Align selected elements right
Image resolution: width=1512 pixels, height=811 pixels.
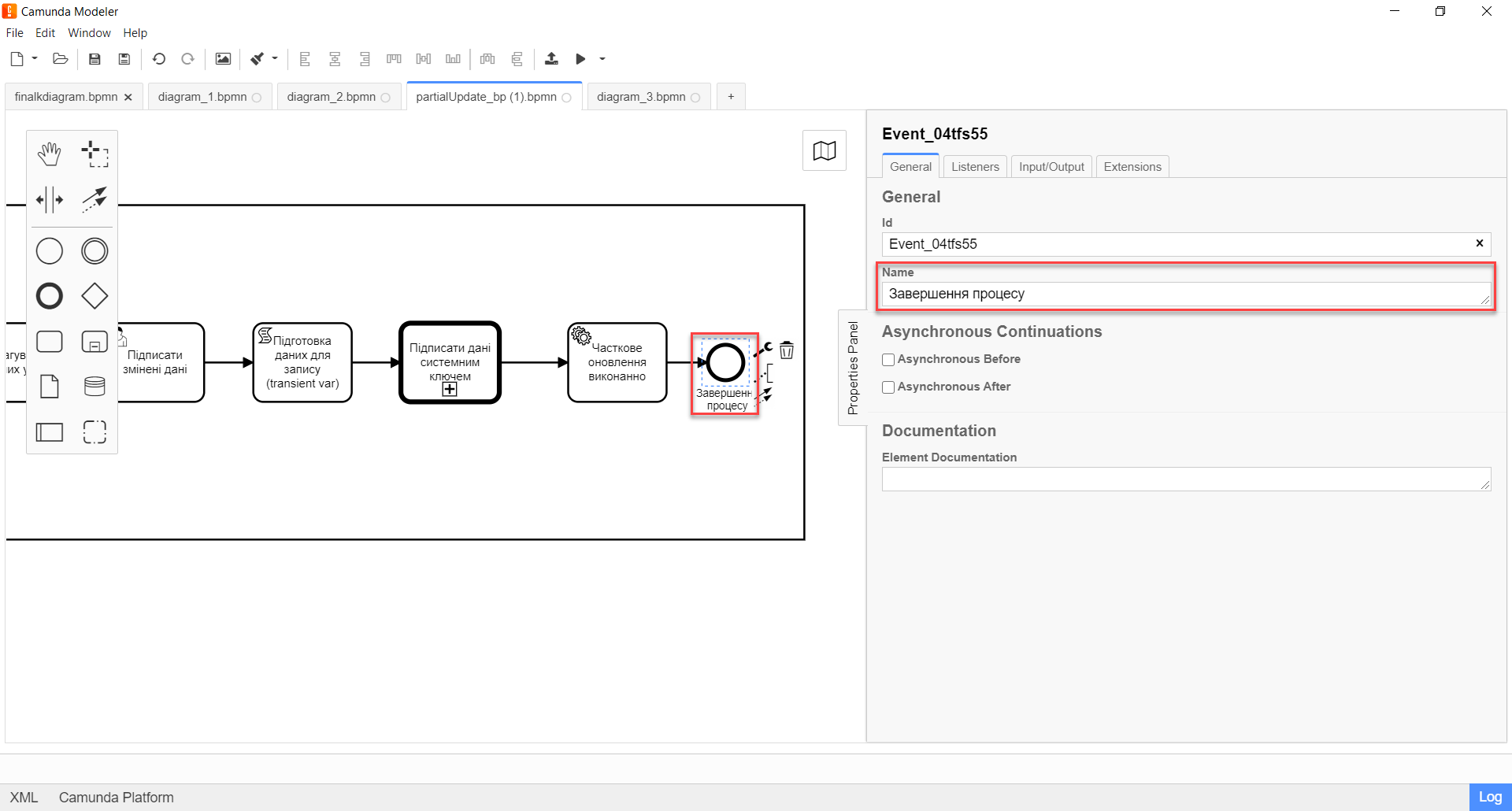tap(365, 58)
